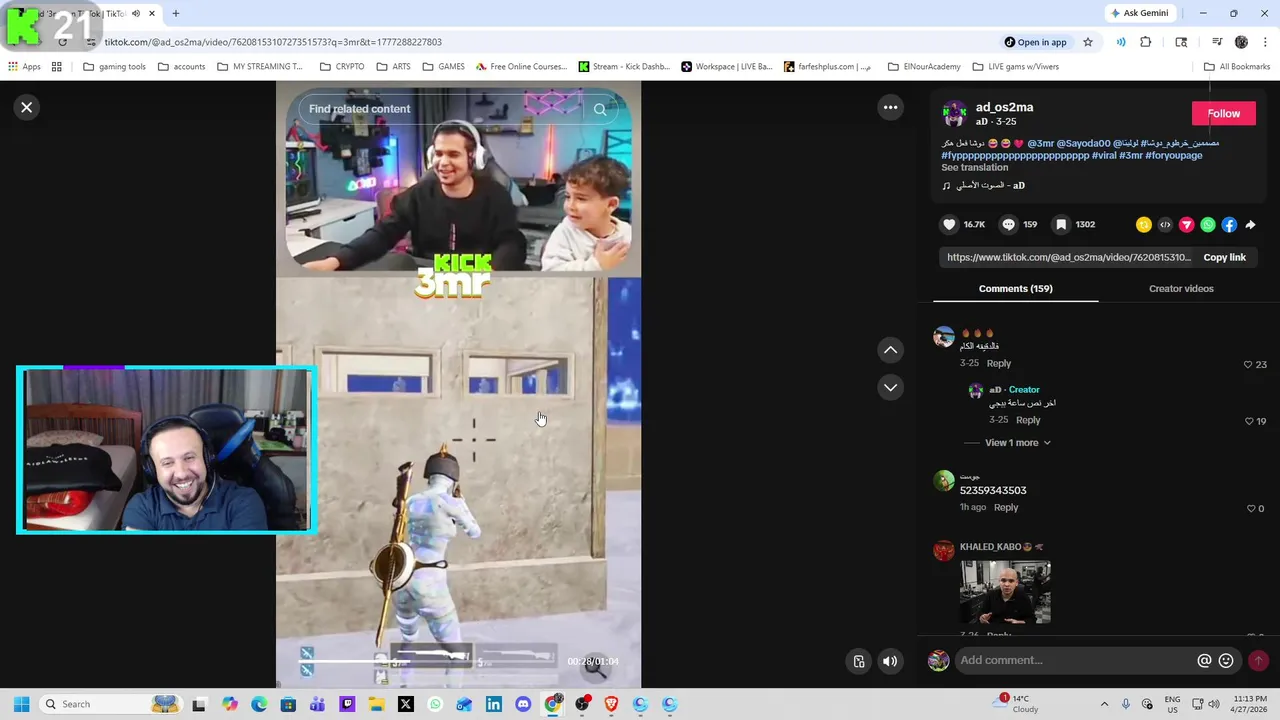Like the creator reply with 19 likes
1280x720 pixels.
coord(1249,421)
